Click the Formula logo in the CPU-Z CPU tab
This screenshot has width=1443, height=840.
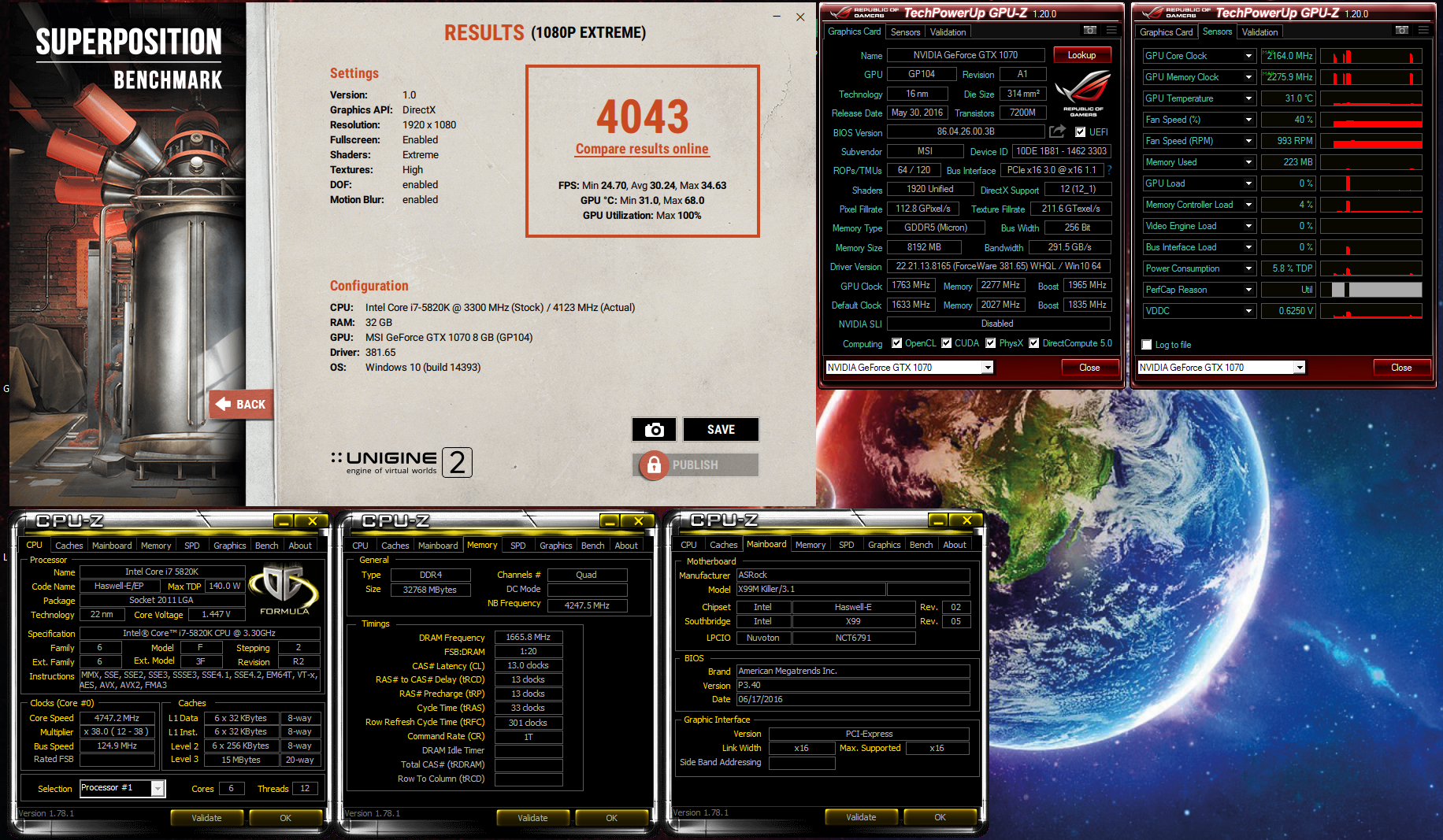(x=284, y=590)
